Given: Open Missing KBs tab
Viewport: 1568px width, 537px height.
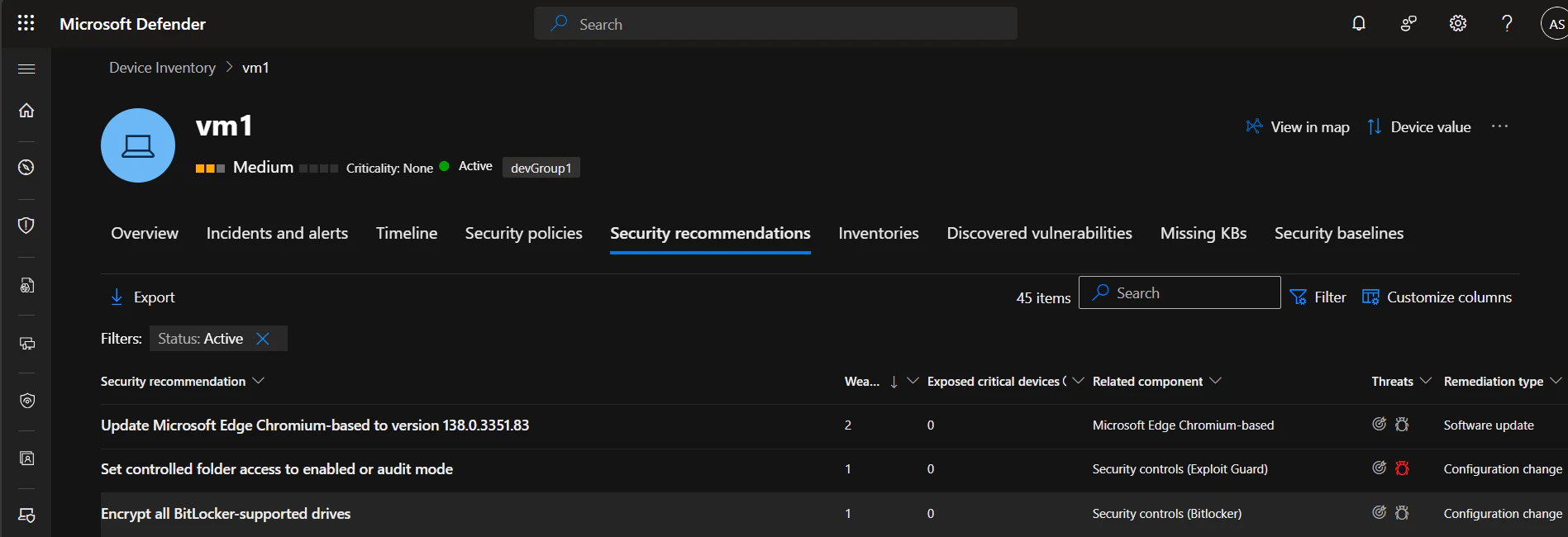Looking at the screenshot, I should click(x=1203, y=233).
